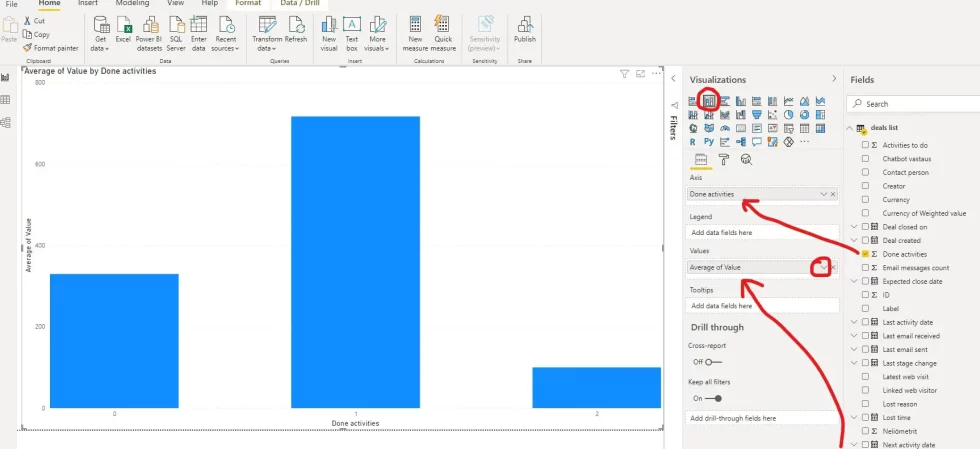
Task: Select the gauge visualization
Action: [x=725, y=128]
